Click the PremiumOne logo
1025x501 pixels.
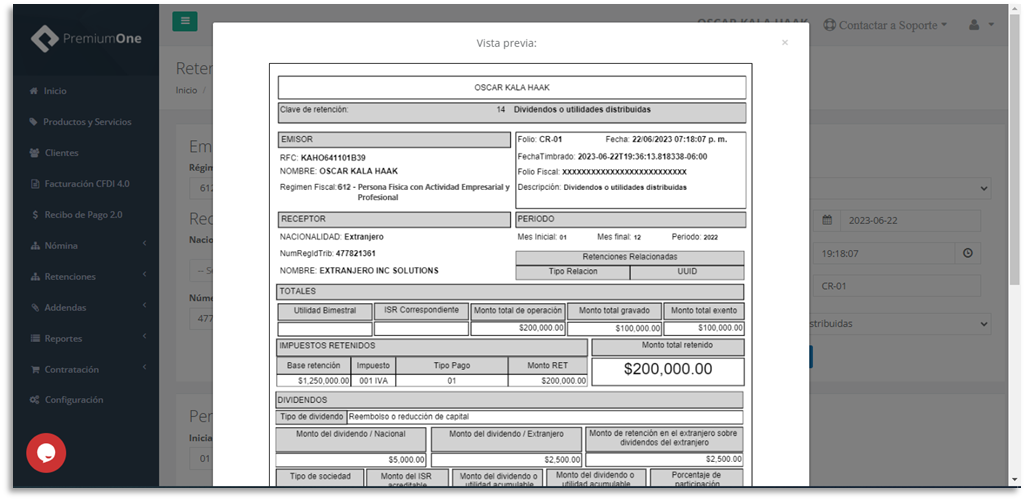coord(85,39)
